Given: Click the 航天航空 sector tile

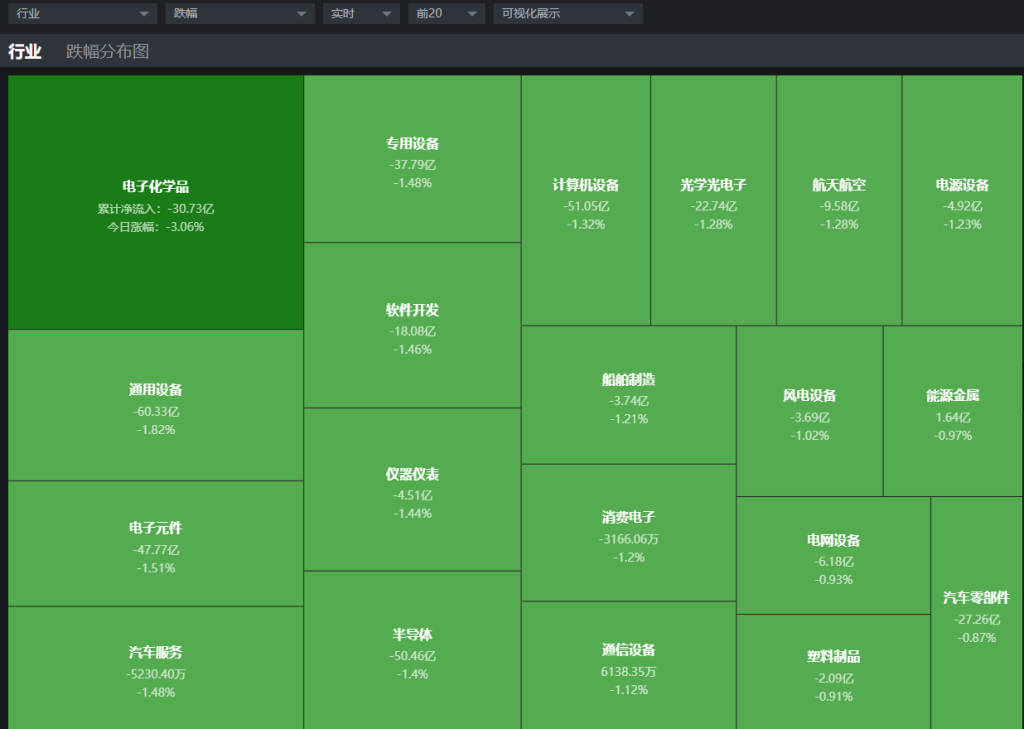Looking at the screenshot, I should pyautogui.click(x=839, y=201).
